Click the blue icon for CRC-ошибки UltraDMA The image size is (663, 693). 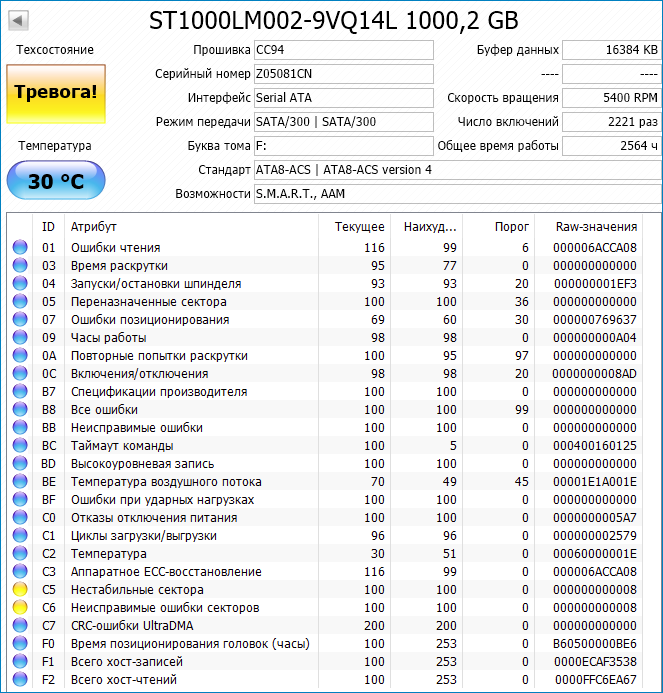[x=20, y=626]
